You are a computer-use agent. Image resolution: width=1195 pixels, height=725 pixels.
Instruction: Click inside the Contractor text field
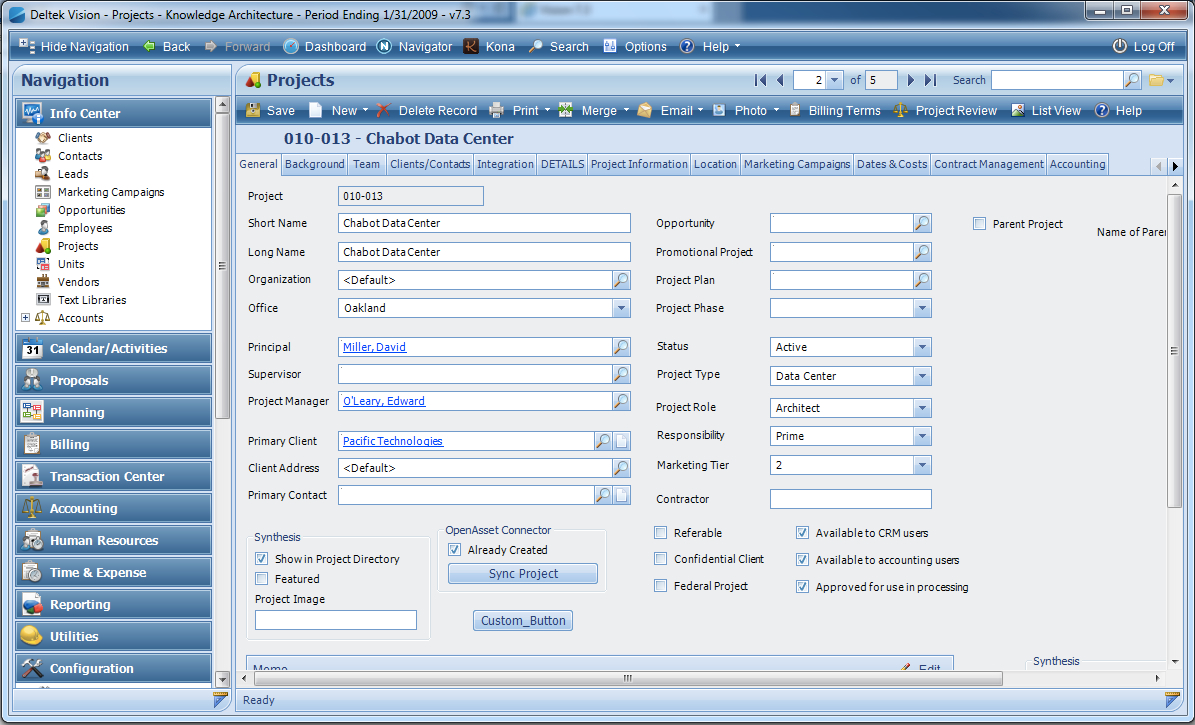[850, 498]
